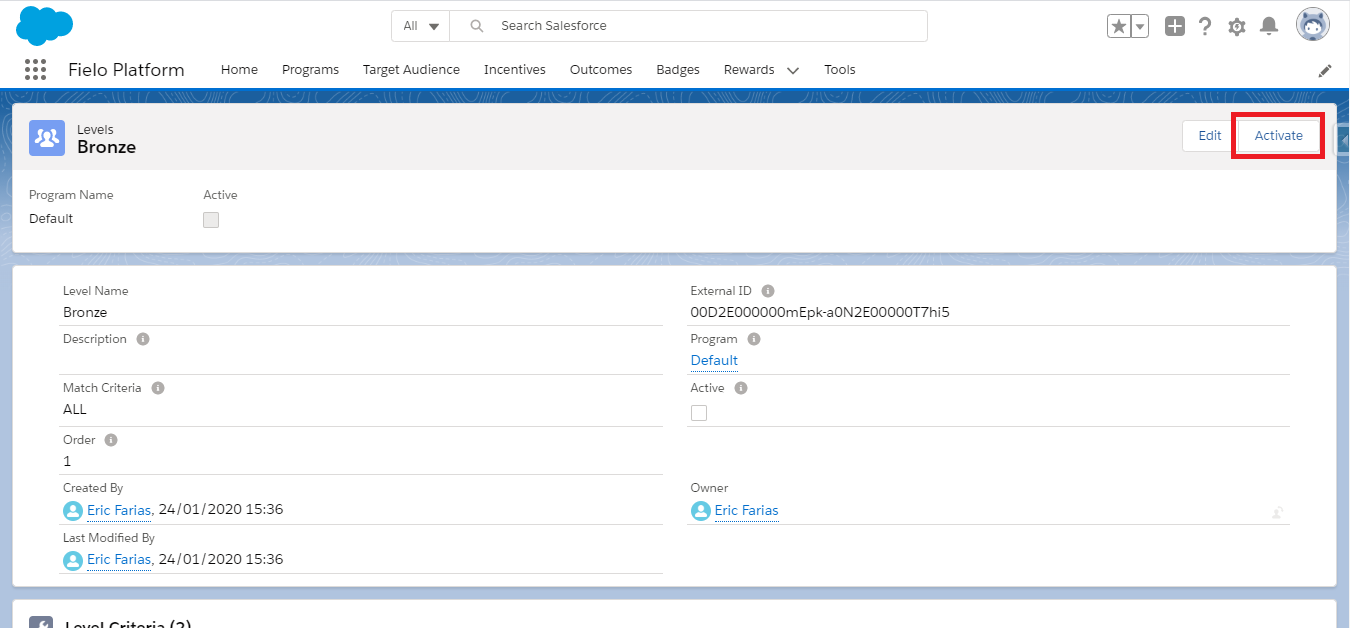The height and width of the screenshot is (628, 1350).
Task: Click the info icon beside Program label
Action: point(754,339)
